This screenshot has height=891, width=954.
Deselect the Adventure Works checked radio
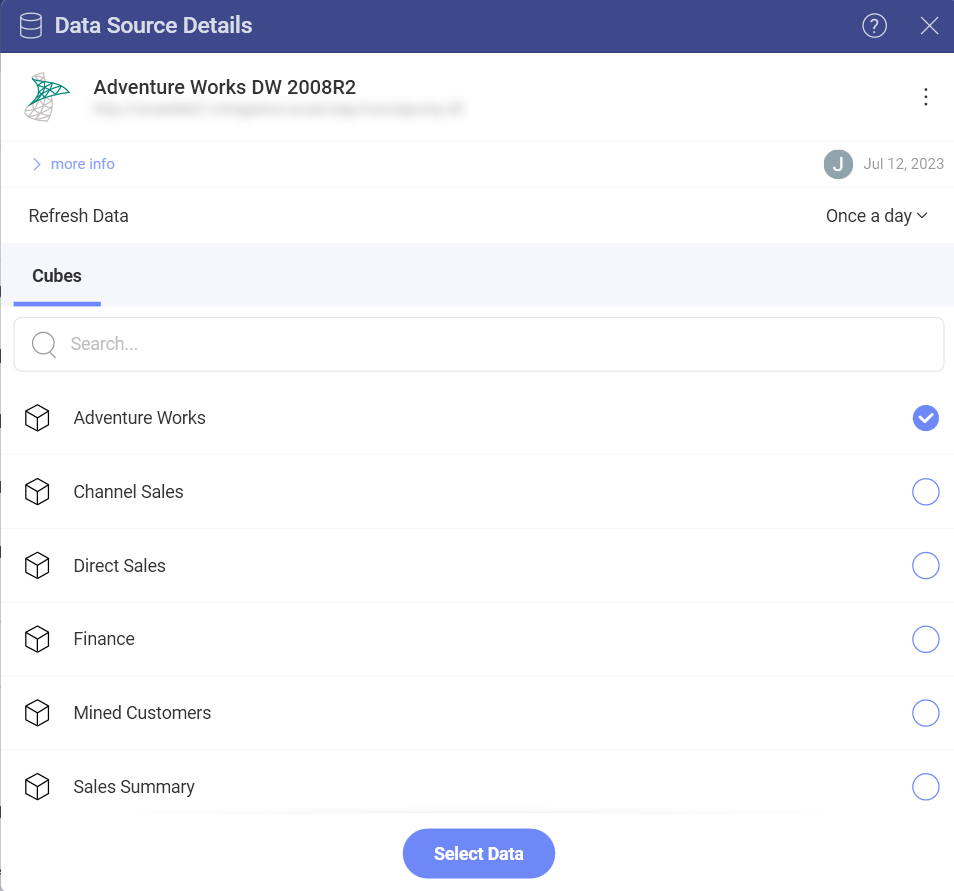(x=925, y=418)
